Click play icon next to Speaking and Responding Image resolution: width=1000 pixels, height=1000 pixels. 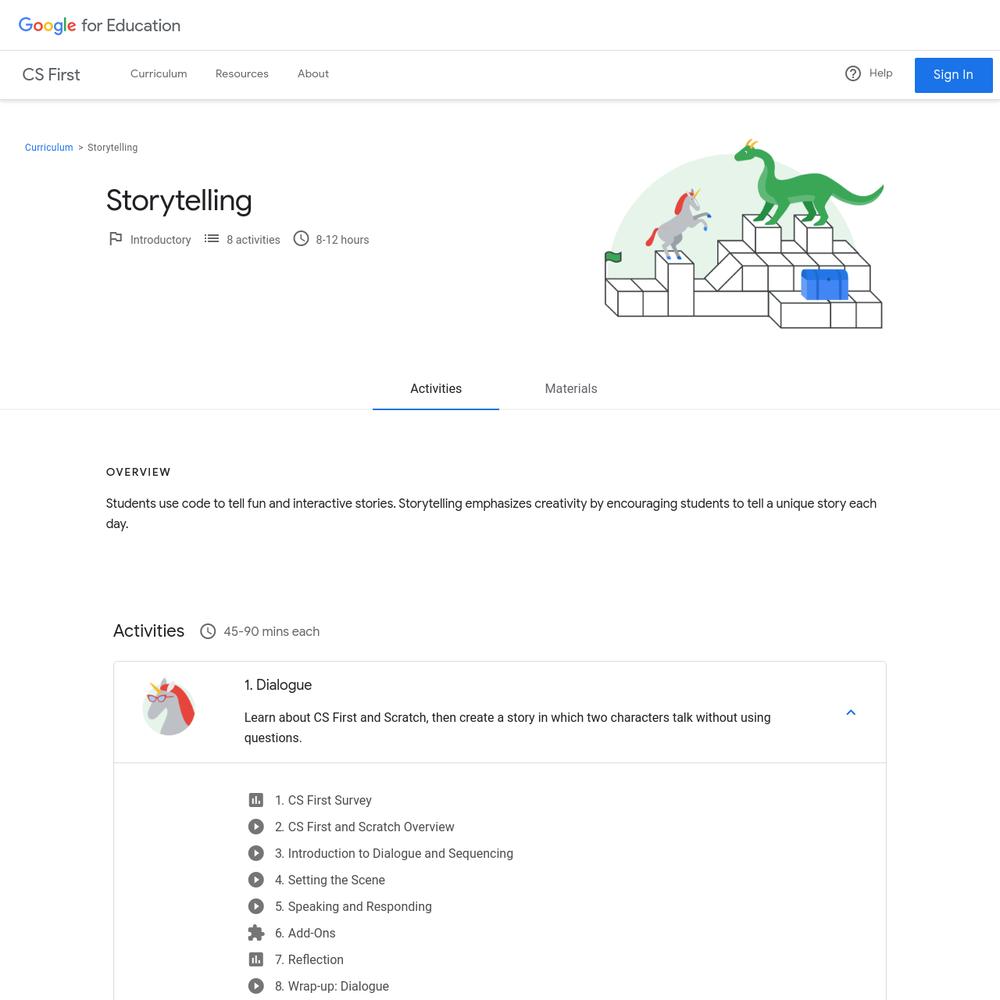tap(256, 906)
